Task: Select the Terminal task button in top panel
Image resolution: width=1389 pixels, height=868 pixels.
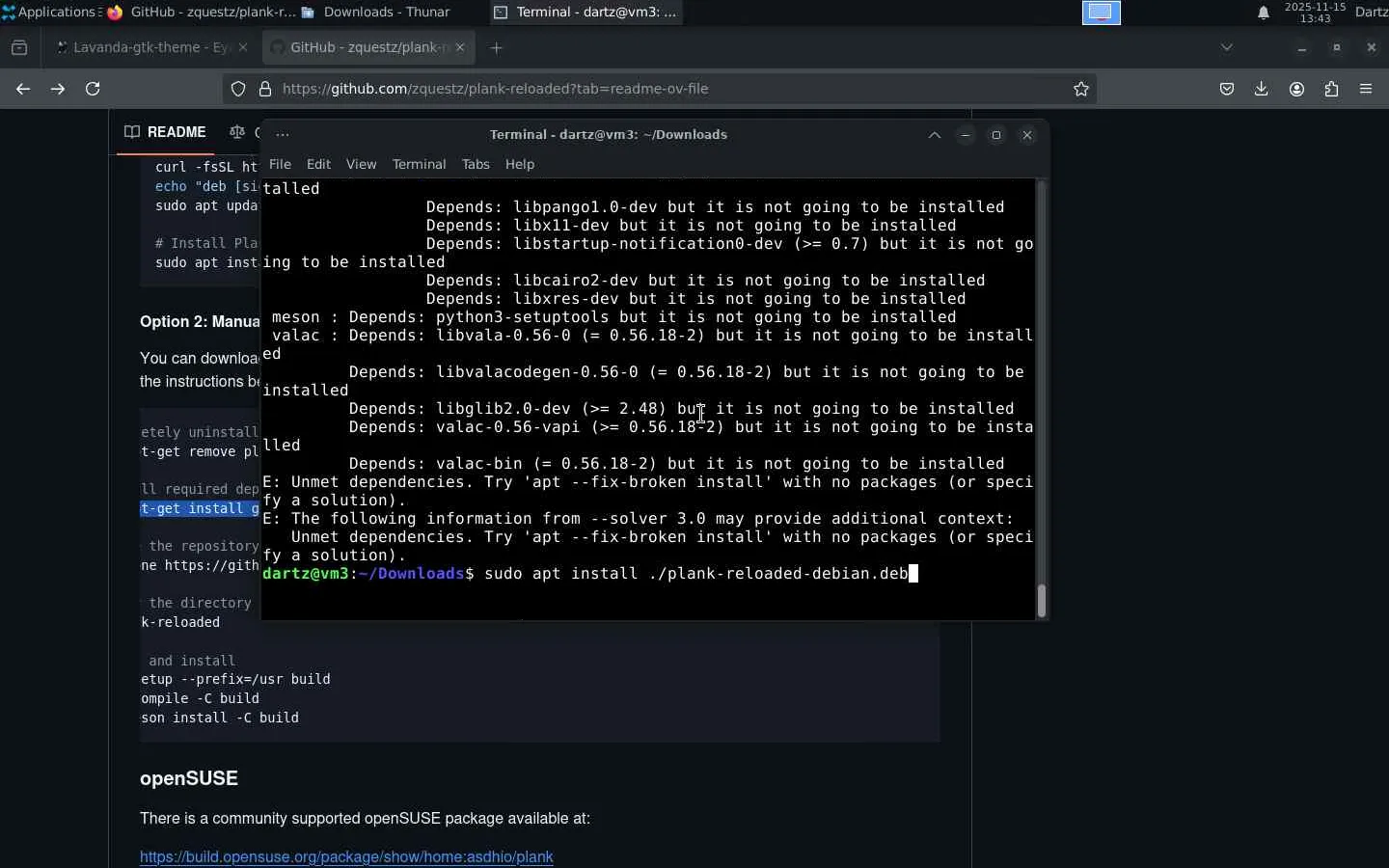Action: click(586, 12)
